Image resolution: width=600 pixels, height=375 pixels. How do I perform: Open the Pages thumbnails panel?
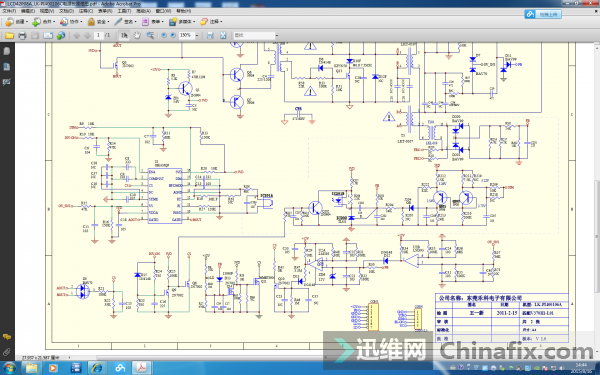[x=7, y=51]
